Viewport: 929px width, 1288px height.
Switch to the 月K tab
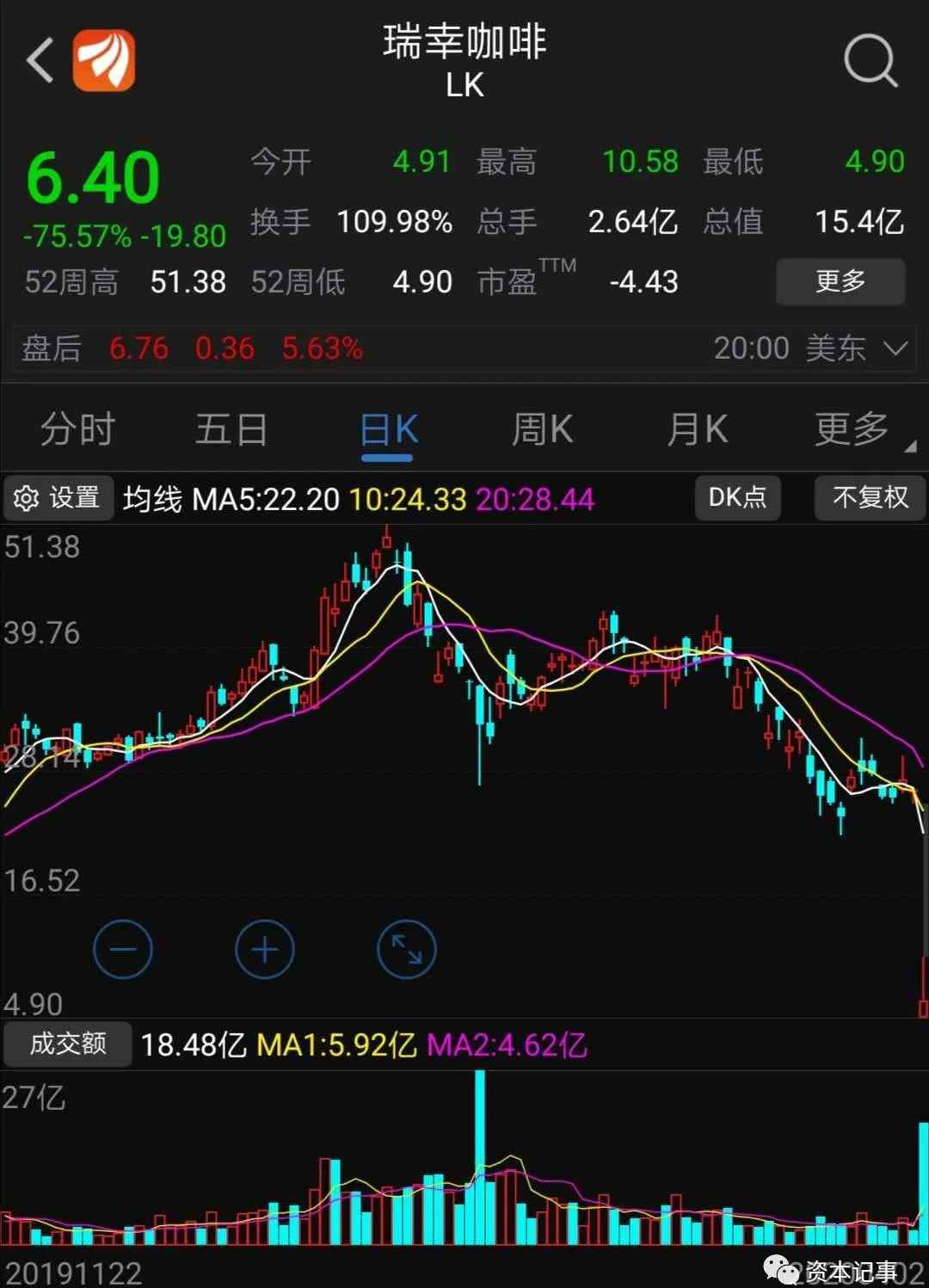[698, 428]
